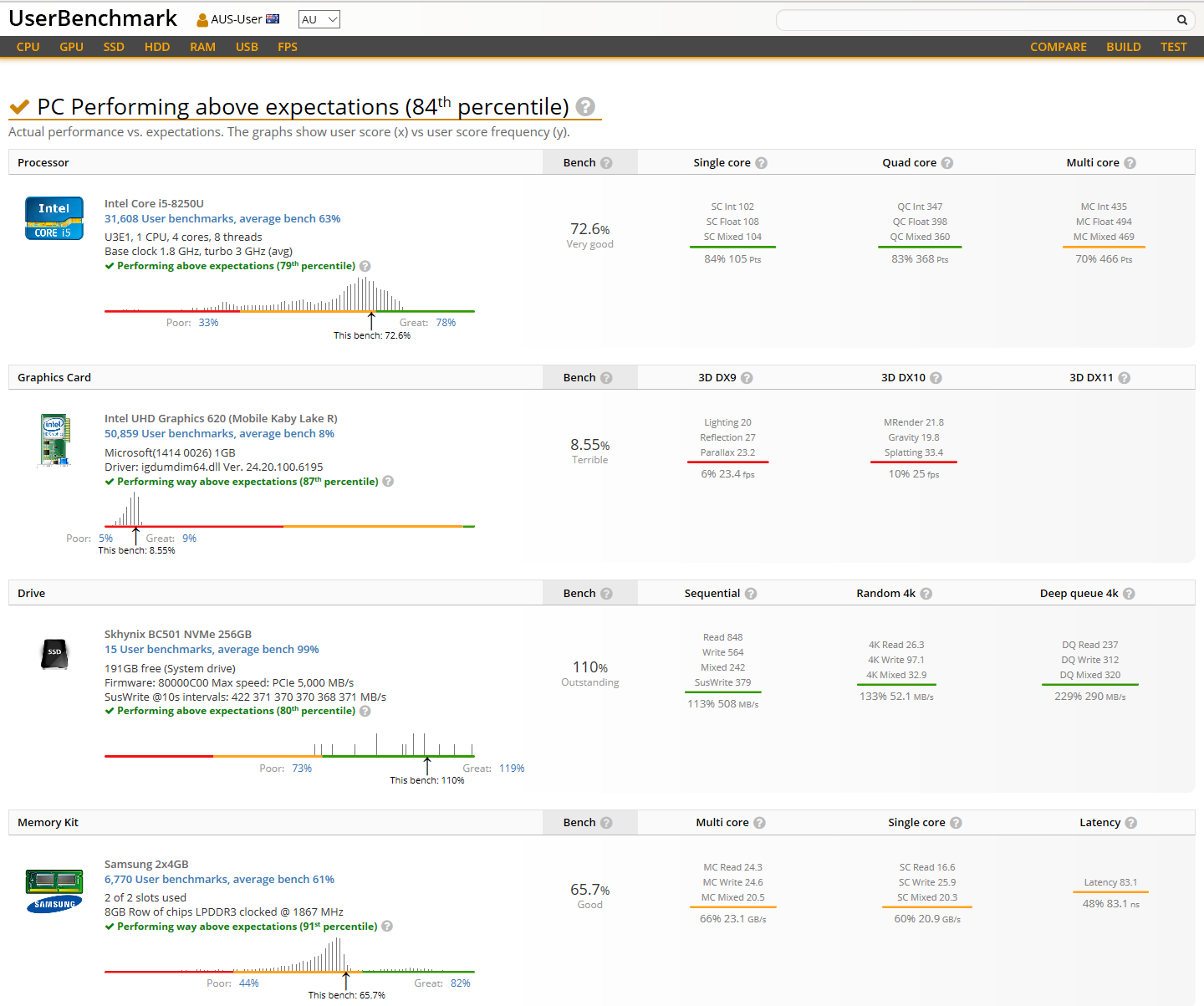The width and height of the screenshot is (1204, 1006).
Task: Click the drive Great 119% link
Action: (512, 769)
